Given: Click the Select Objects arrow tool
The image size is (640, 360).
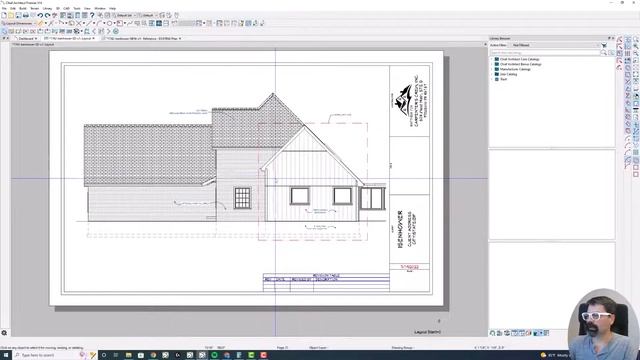Looking at the screenshot, I should point(4,31).
